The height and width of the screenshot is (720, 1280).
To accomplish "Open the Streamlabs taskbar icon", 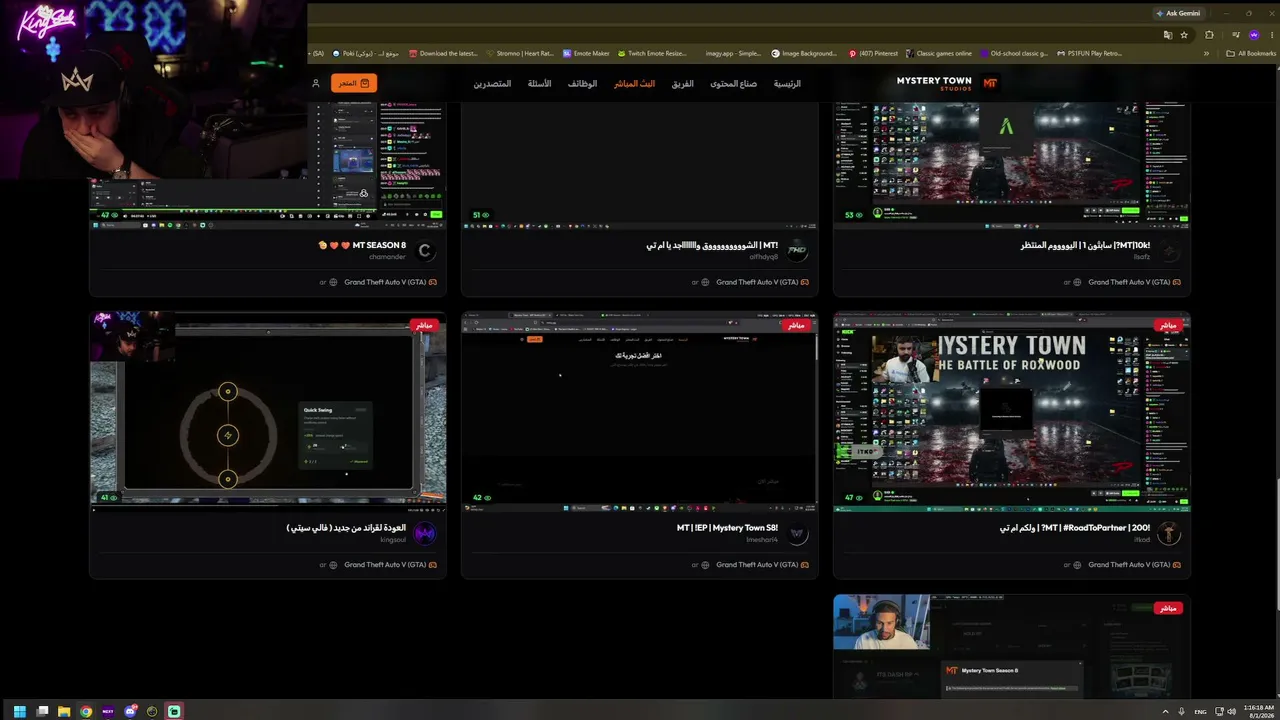I will point(174,711).
